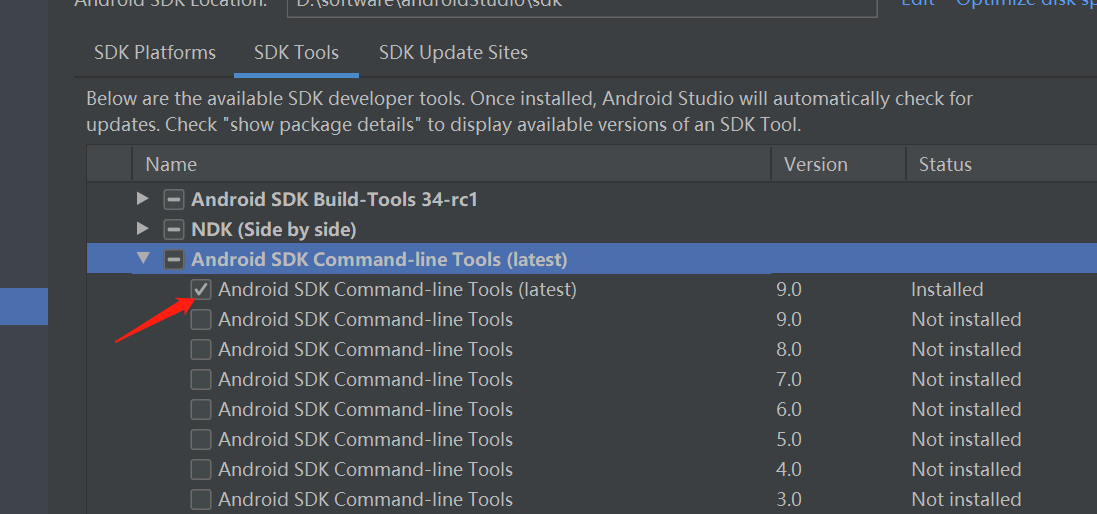Toggle Command-line Tools (latest) group checkbox
The width and height of the screenshot is (1097, 514).
174,260
